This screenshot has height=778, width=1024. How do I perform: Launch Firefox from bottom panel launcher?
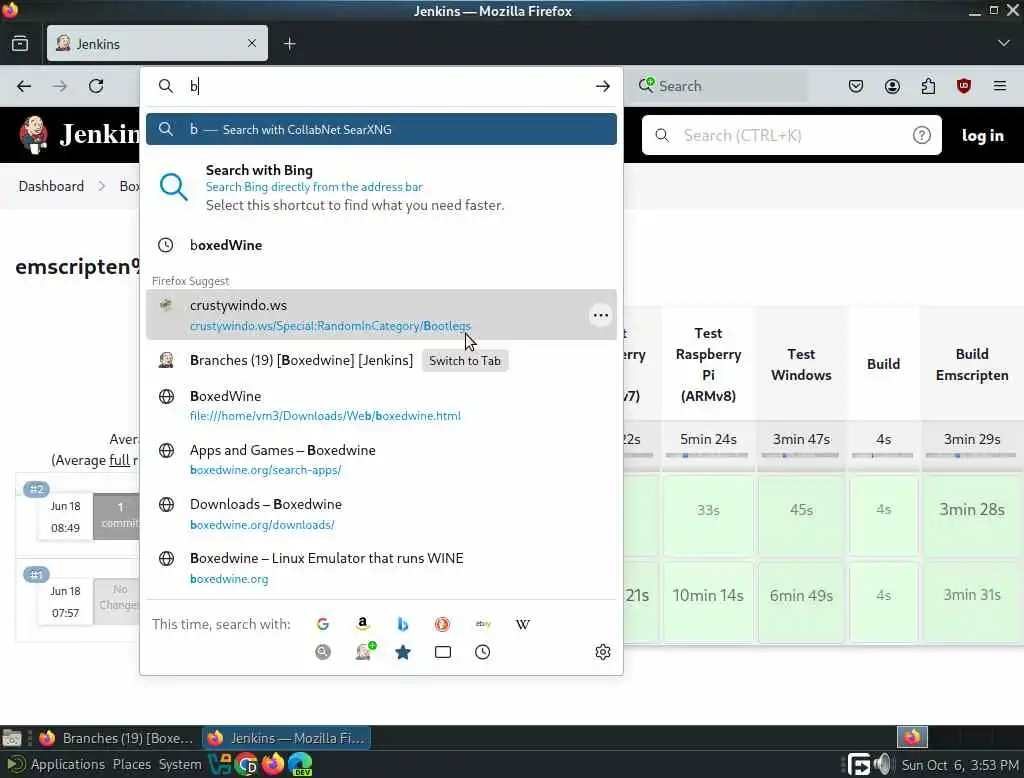(x=273, y=764)
